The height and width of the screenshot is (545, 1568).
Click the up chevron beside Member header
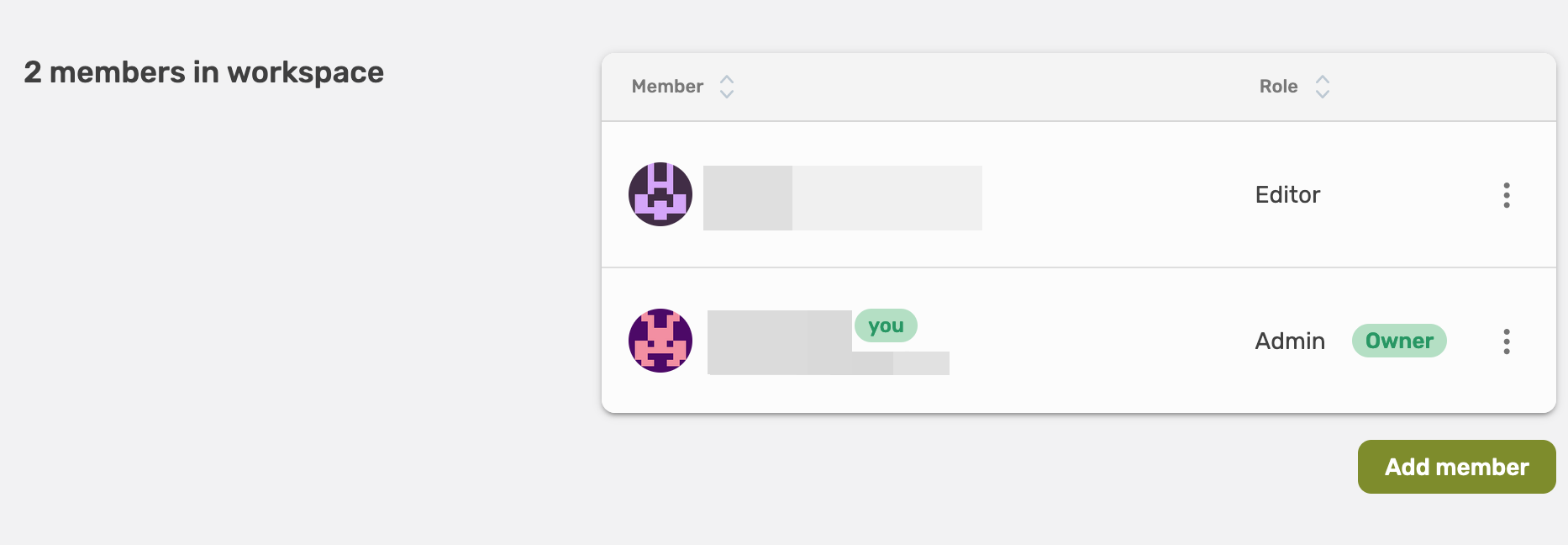point(727,79)
